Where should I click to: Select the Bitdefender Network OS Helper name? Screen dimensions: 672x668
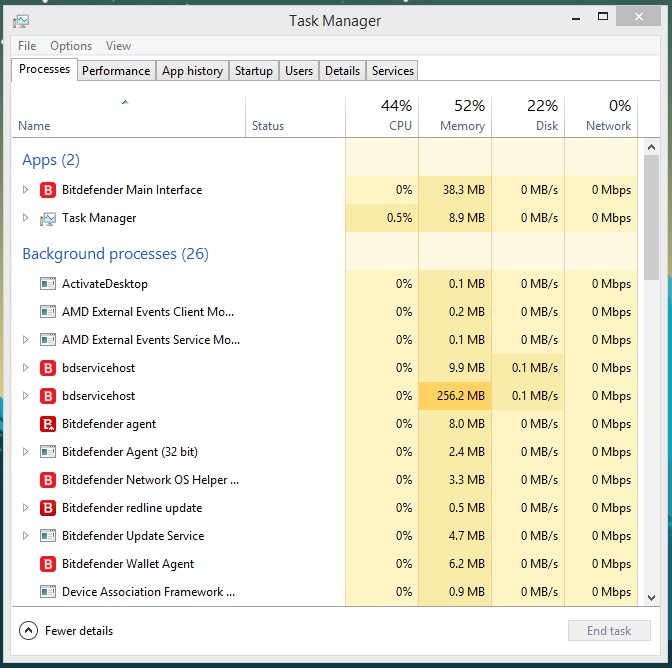point(150,480)
